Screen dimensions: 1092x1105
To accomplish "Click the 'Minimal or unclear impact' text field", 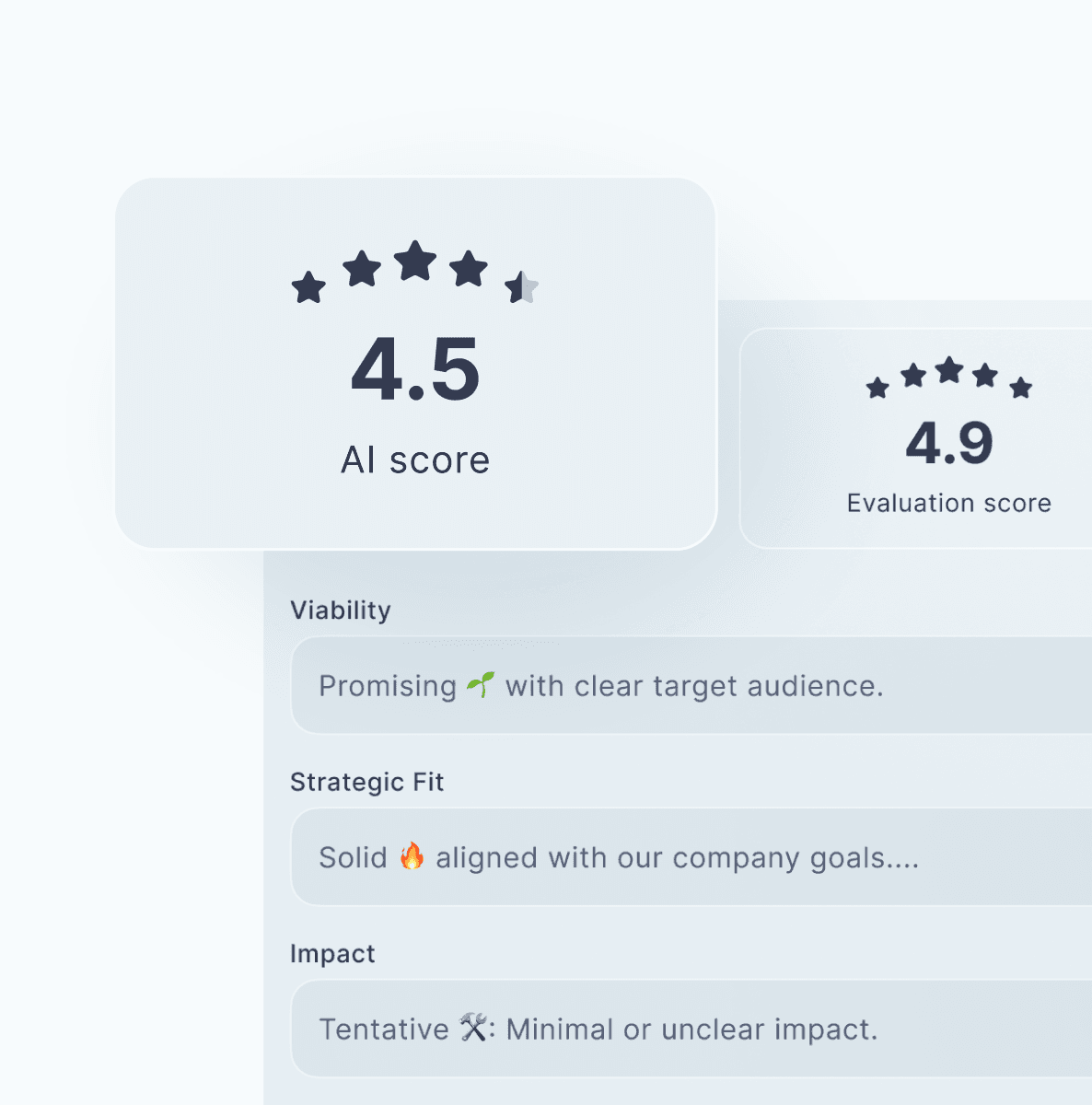I will [x=691, y=1029].
